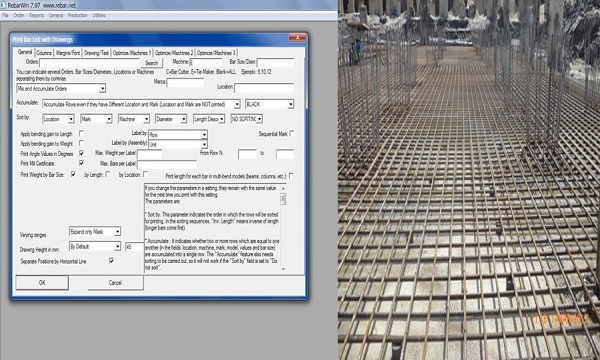Enable Apply bending gain to Weight
Viewport: 600px width, 360px height.
81,143
